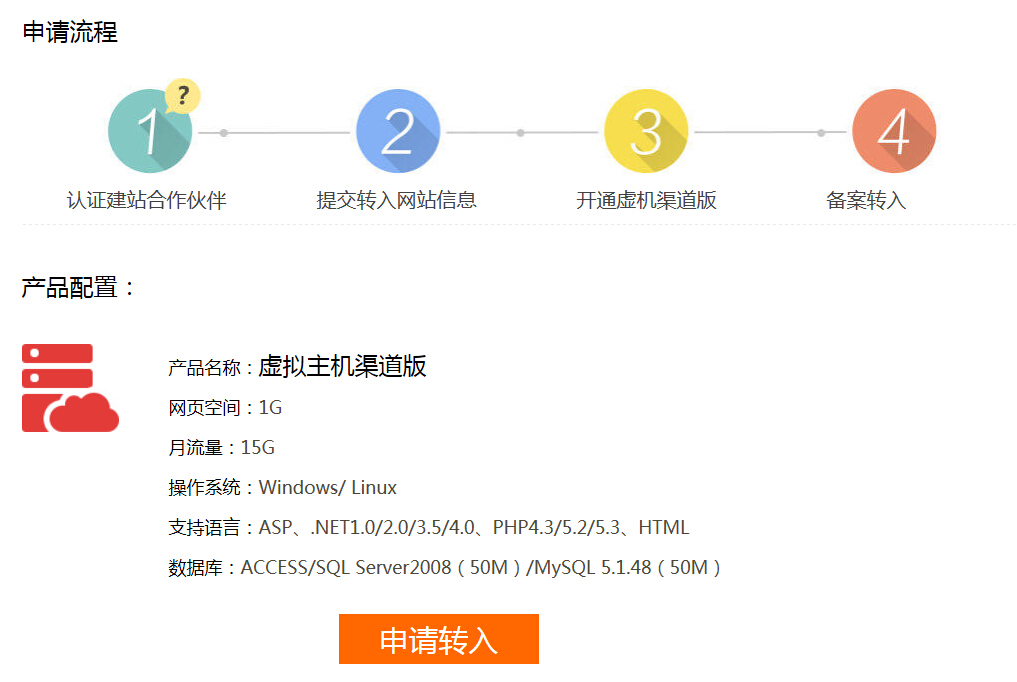Click the red server cloud icon

[x=70, y=388]
